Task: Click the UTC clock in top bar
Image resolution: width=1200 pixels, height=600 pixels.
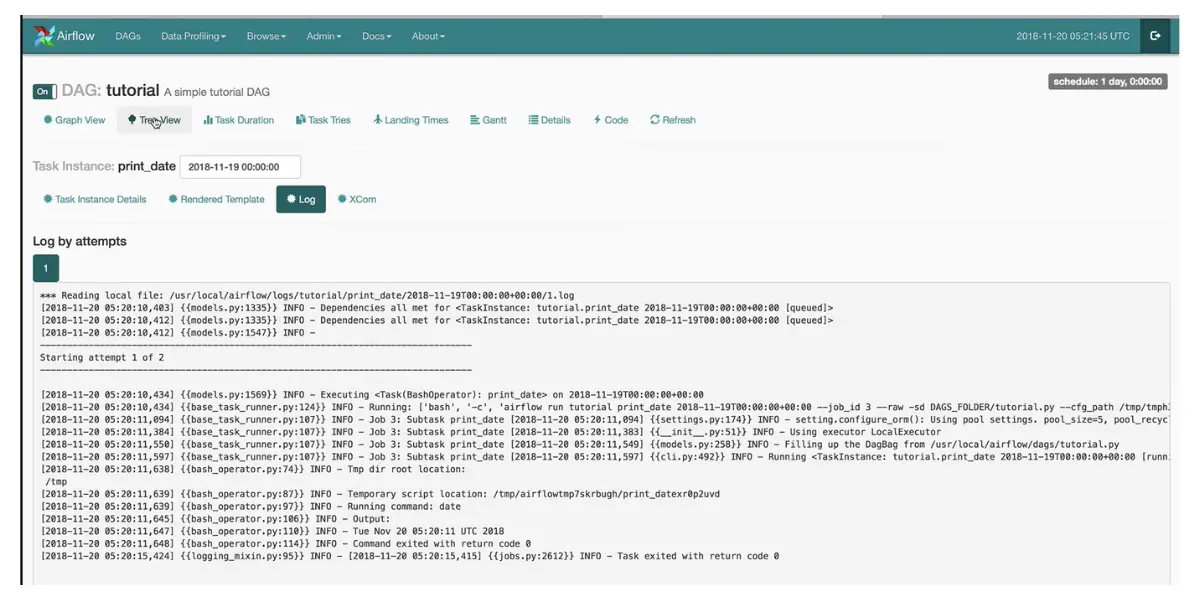Action: [1073, 36]
